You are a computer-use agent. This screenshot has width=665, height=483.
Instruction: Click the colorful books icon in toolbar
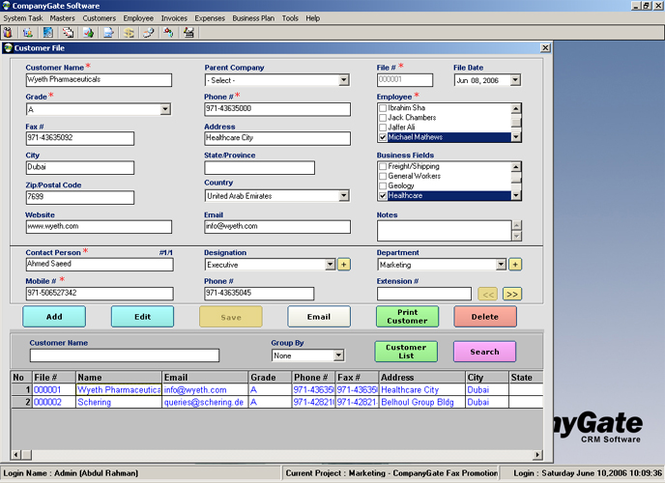pos(8,32)
